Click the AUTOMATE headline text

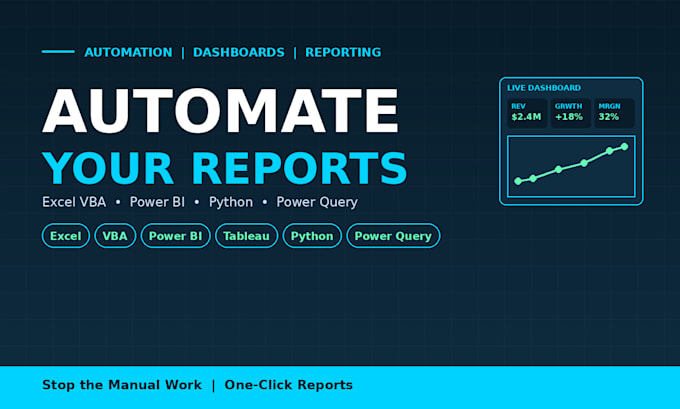point(220,111)
